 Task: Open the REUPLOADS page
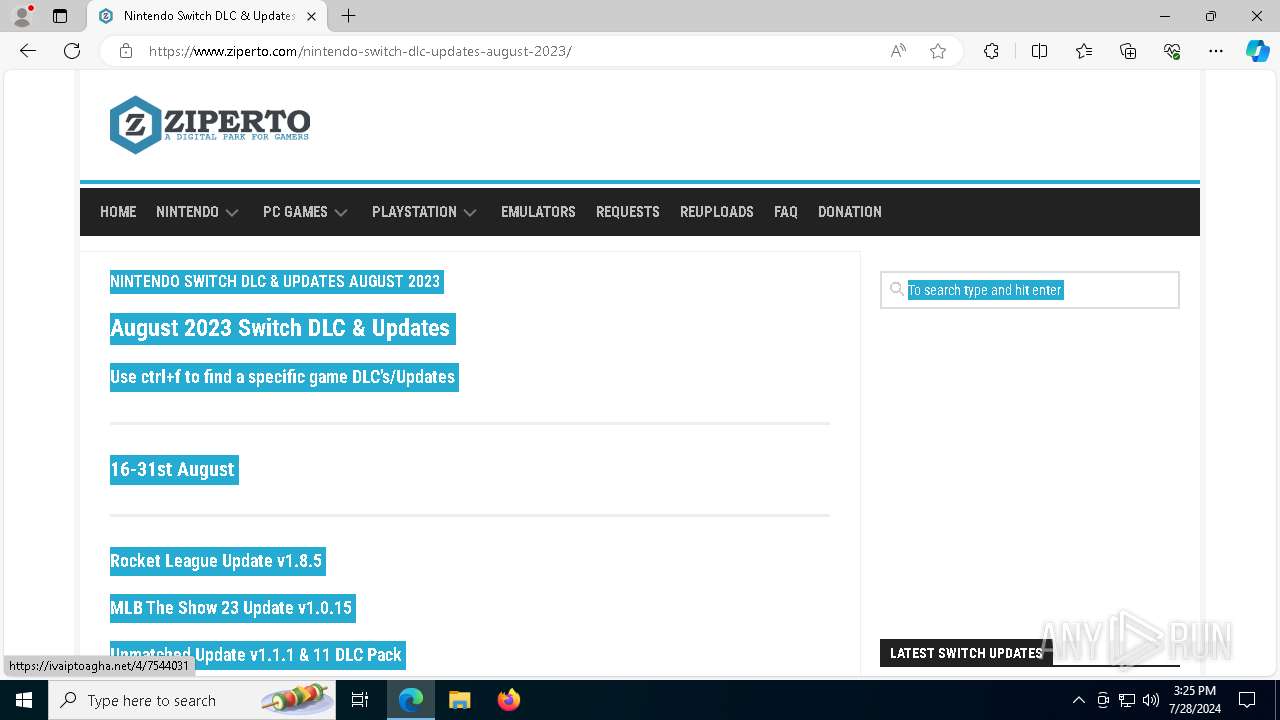(717, 212)
